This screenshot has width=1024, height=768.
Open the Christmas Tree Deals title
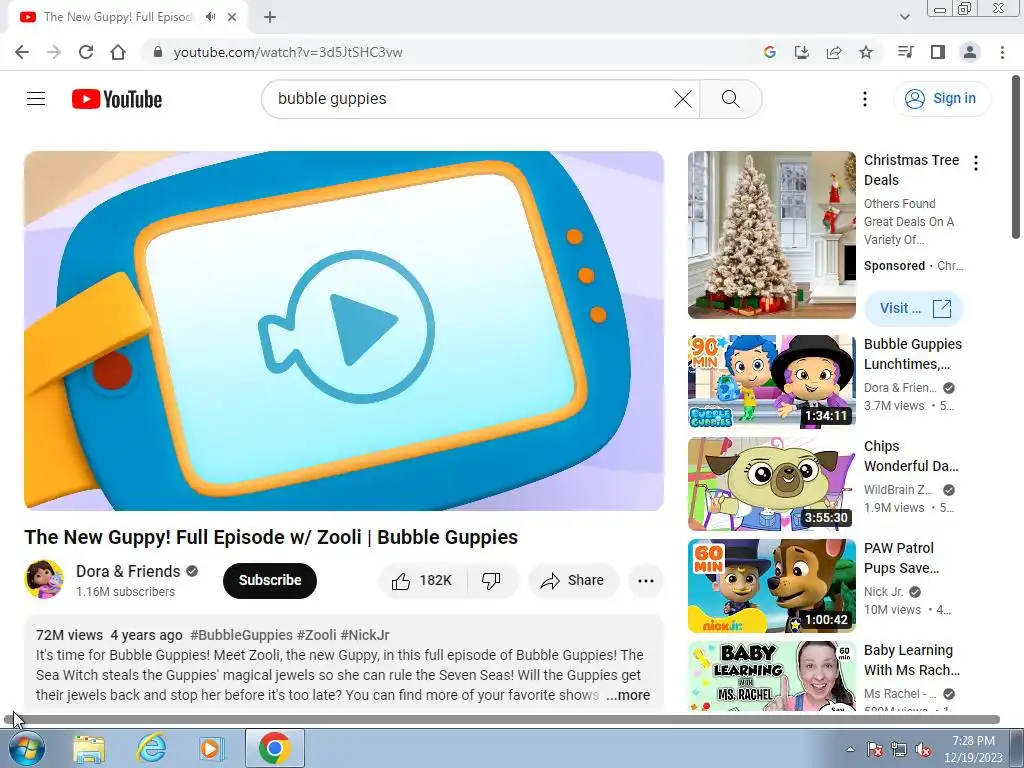coord(912,170)
